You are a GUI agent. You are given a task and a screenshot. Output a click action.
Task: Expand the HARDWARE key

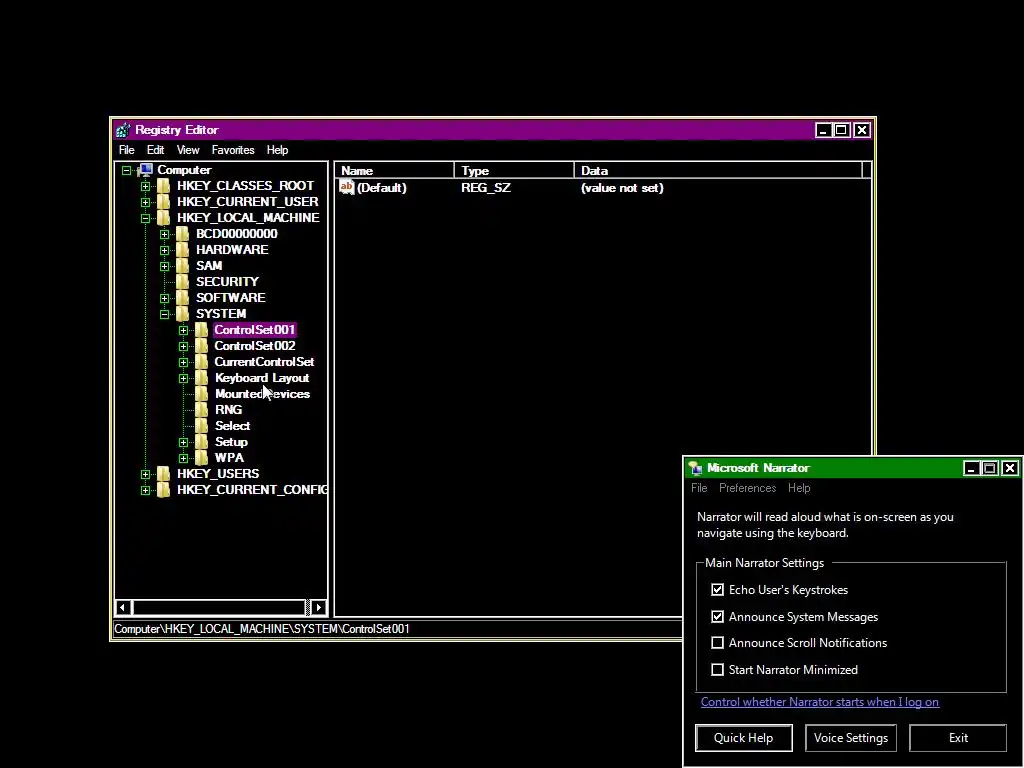165,250
